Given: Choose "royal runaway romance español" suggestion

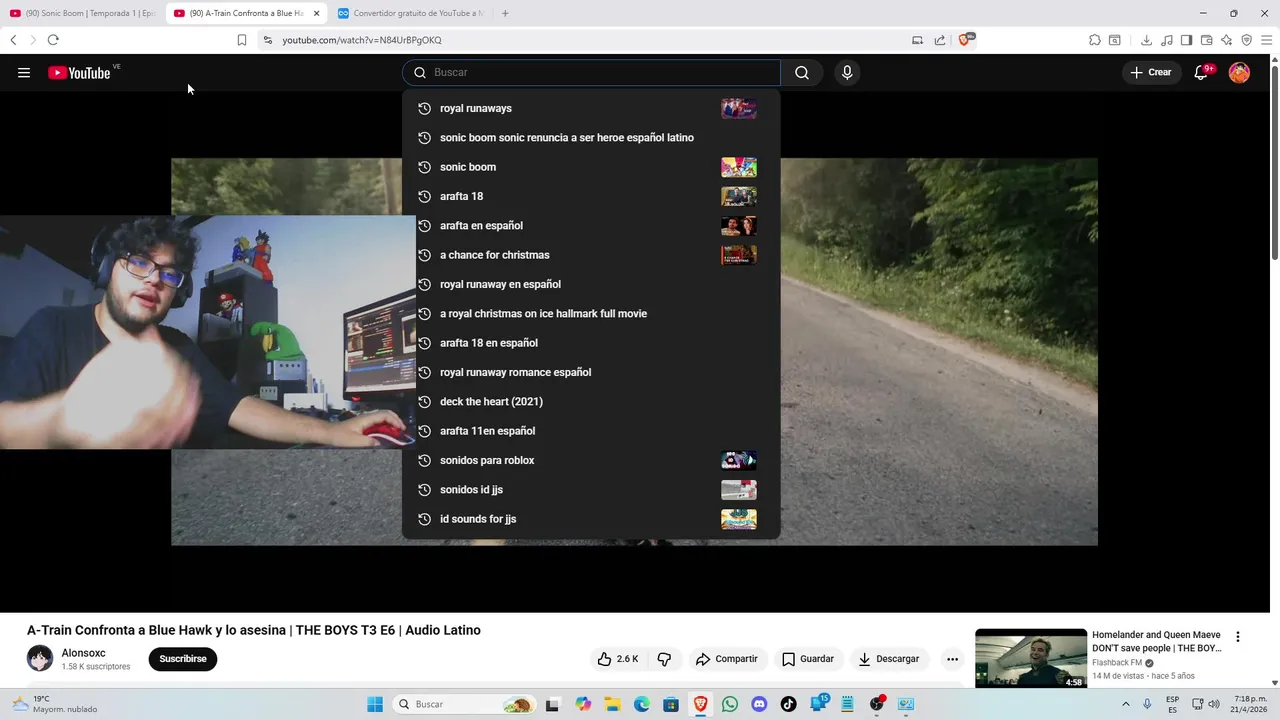Looking at the screenshot, I should tap(590, 372).
